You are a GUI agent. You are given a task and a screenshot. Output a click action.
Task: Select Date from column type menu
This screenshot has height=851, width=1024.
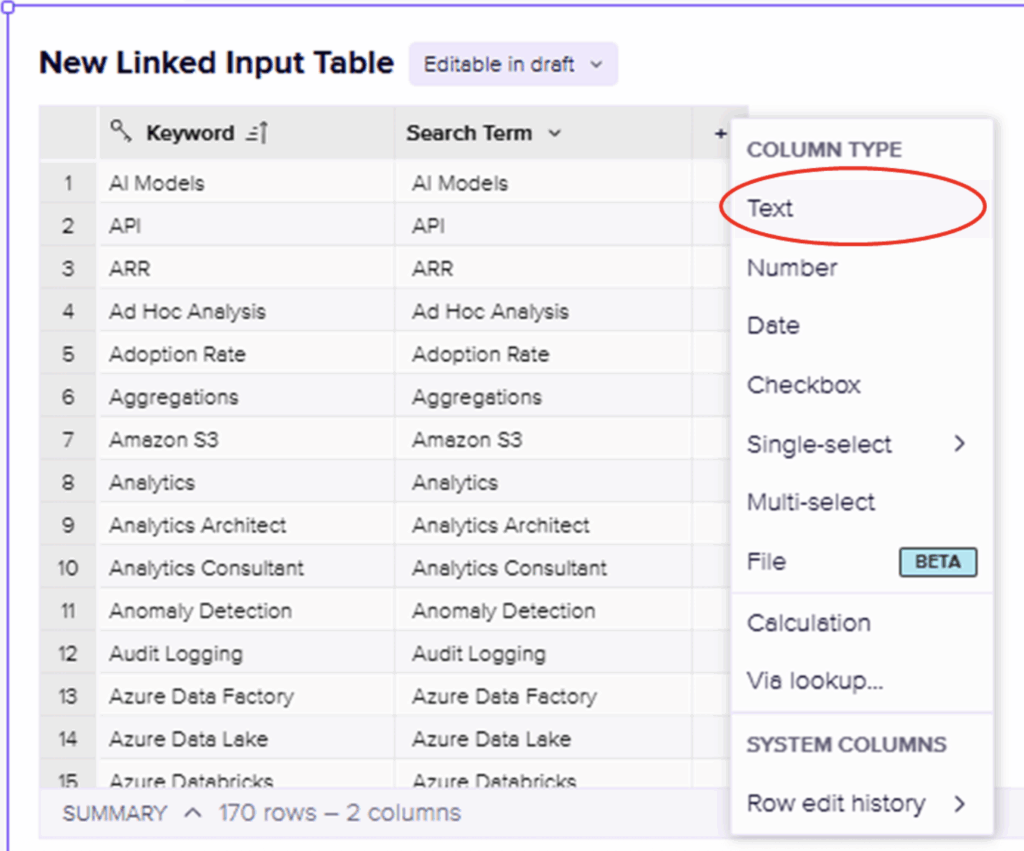click(773, 326)
